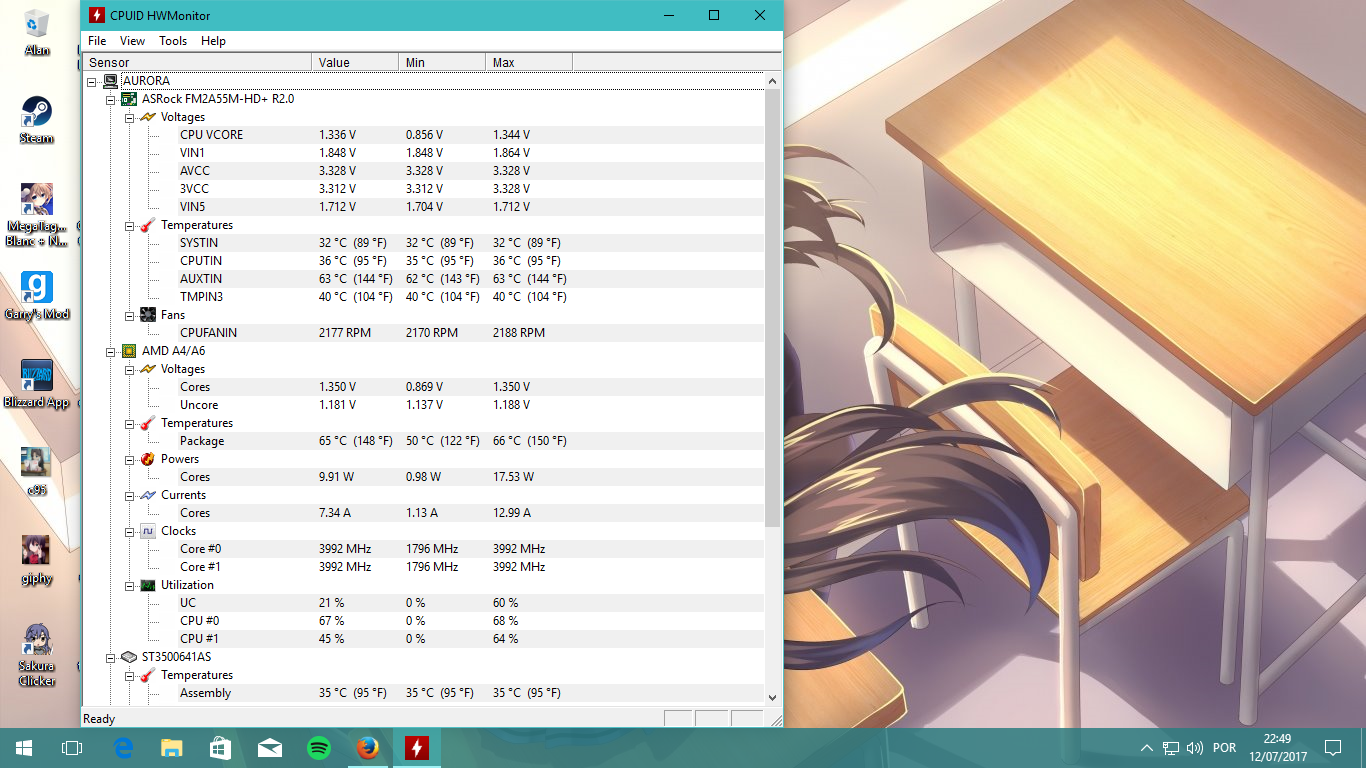
Task: Collapse the AURORA root node
Action: (x=92, y=81)
